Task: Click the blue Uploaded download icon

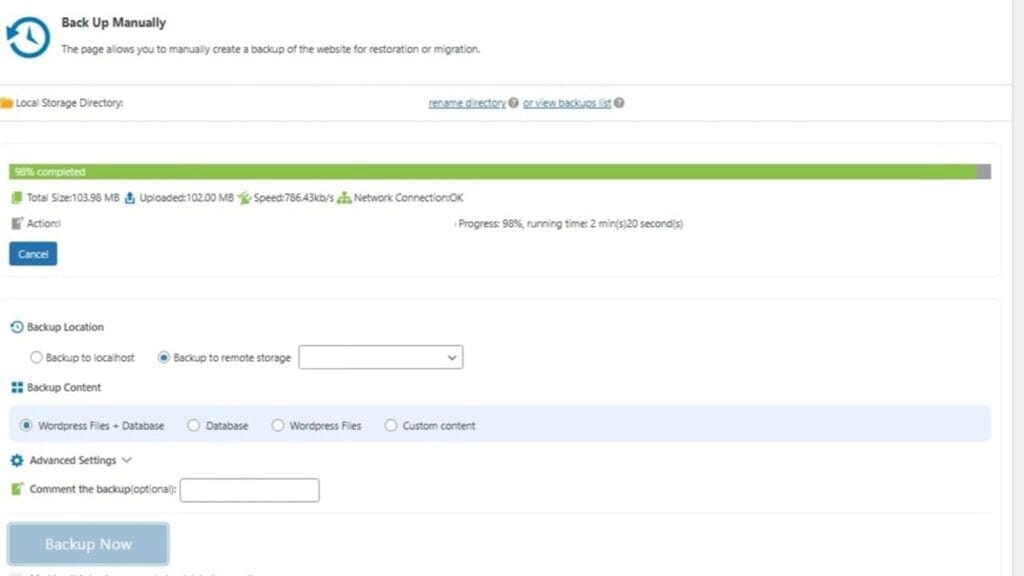Action: tap(130, 197)
